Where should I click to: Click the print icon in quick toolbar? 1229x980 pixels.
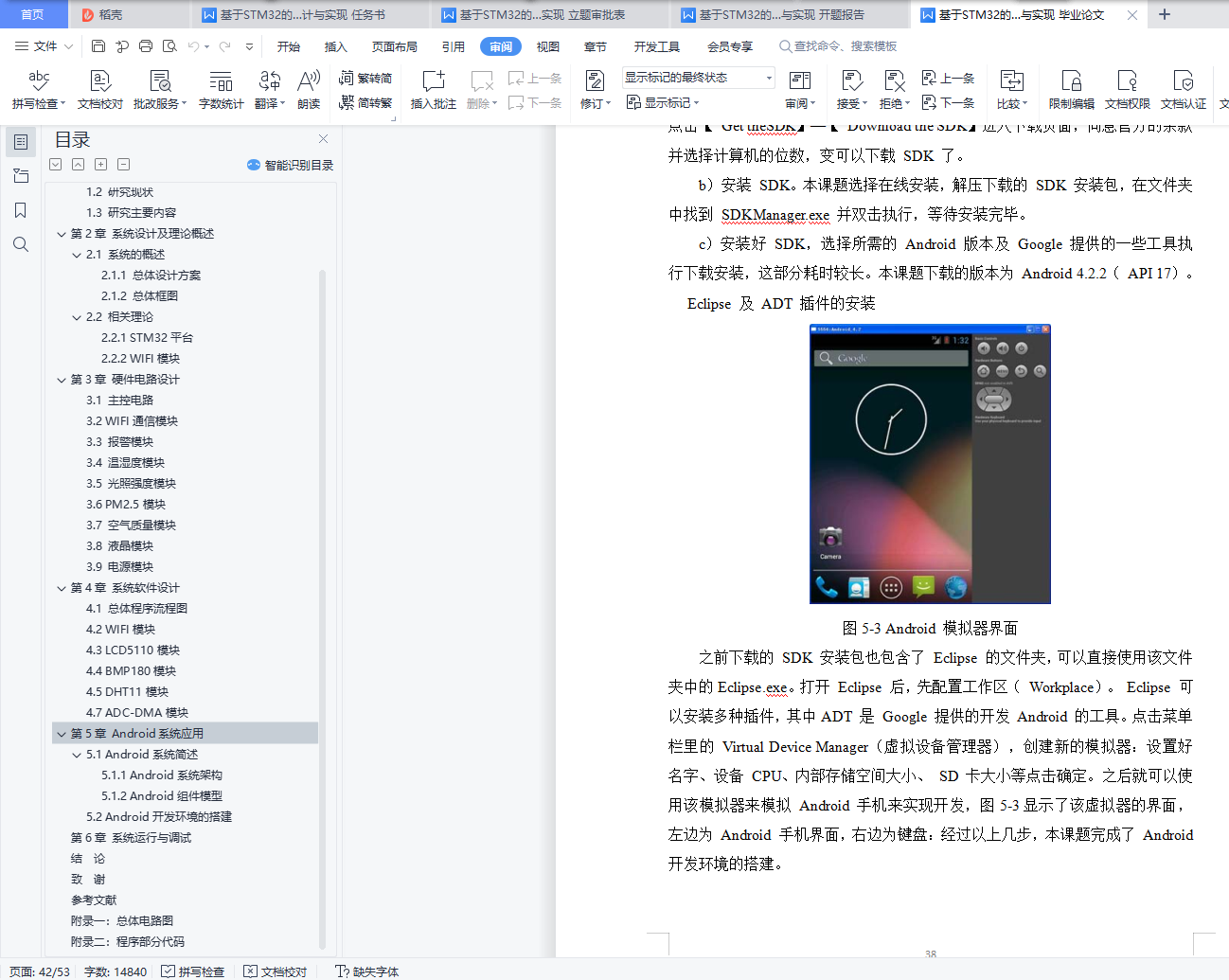point(146,45)
